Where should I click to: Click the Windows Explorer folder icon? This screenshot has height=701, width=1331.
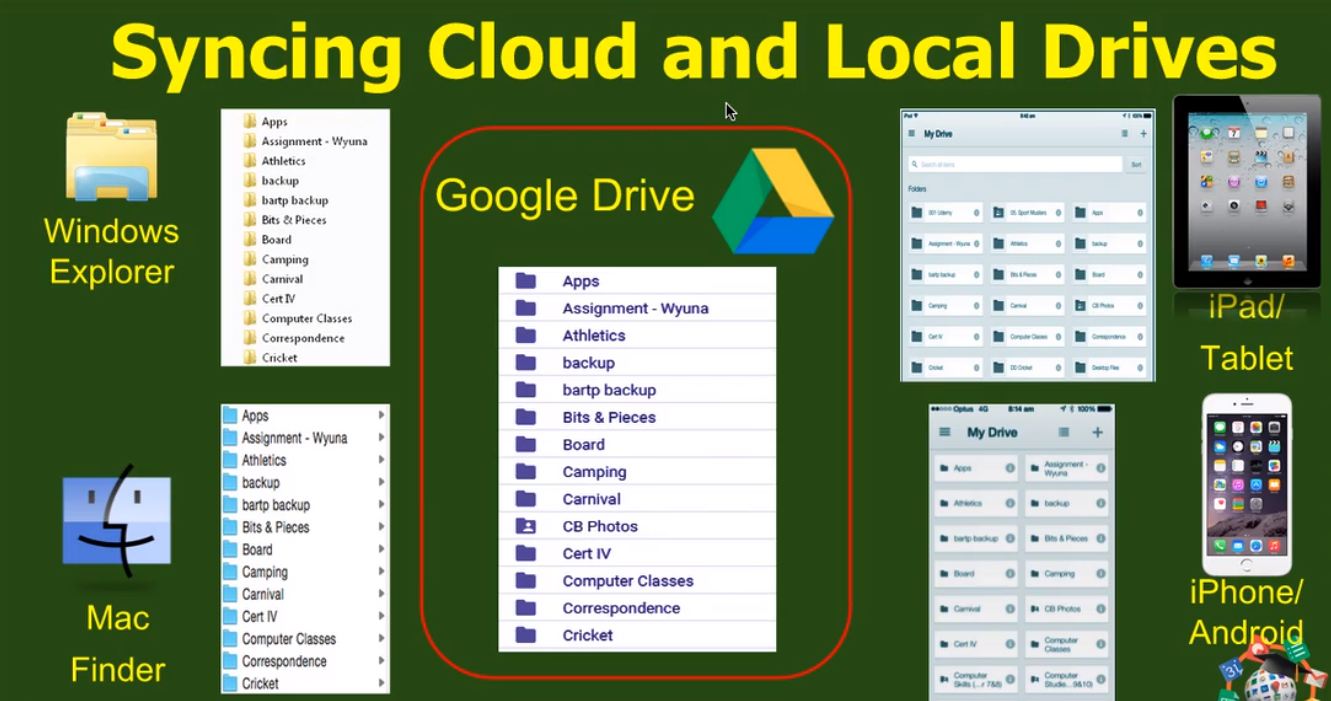point(111,156)
